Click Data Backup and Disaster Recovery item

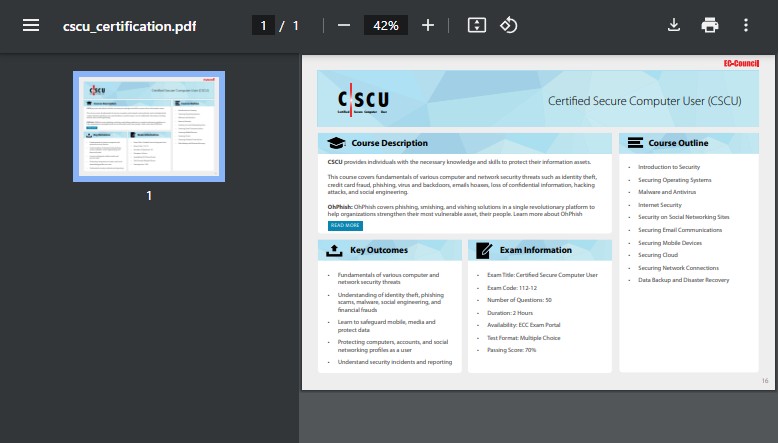click(684, 280)
